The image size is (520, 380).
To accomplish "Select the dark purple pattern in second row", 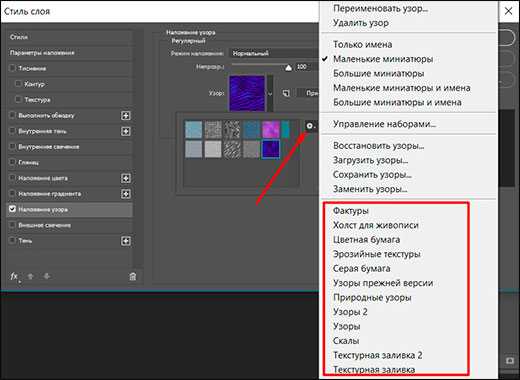I will tap(271, 149).
